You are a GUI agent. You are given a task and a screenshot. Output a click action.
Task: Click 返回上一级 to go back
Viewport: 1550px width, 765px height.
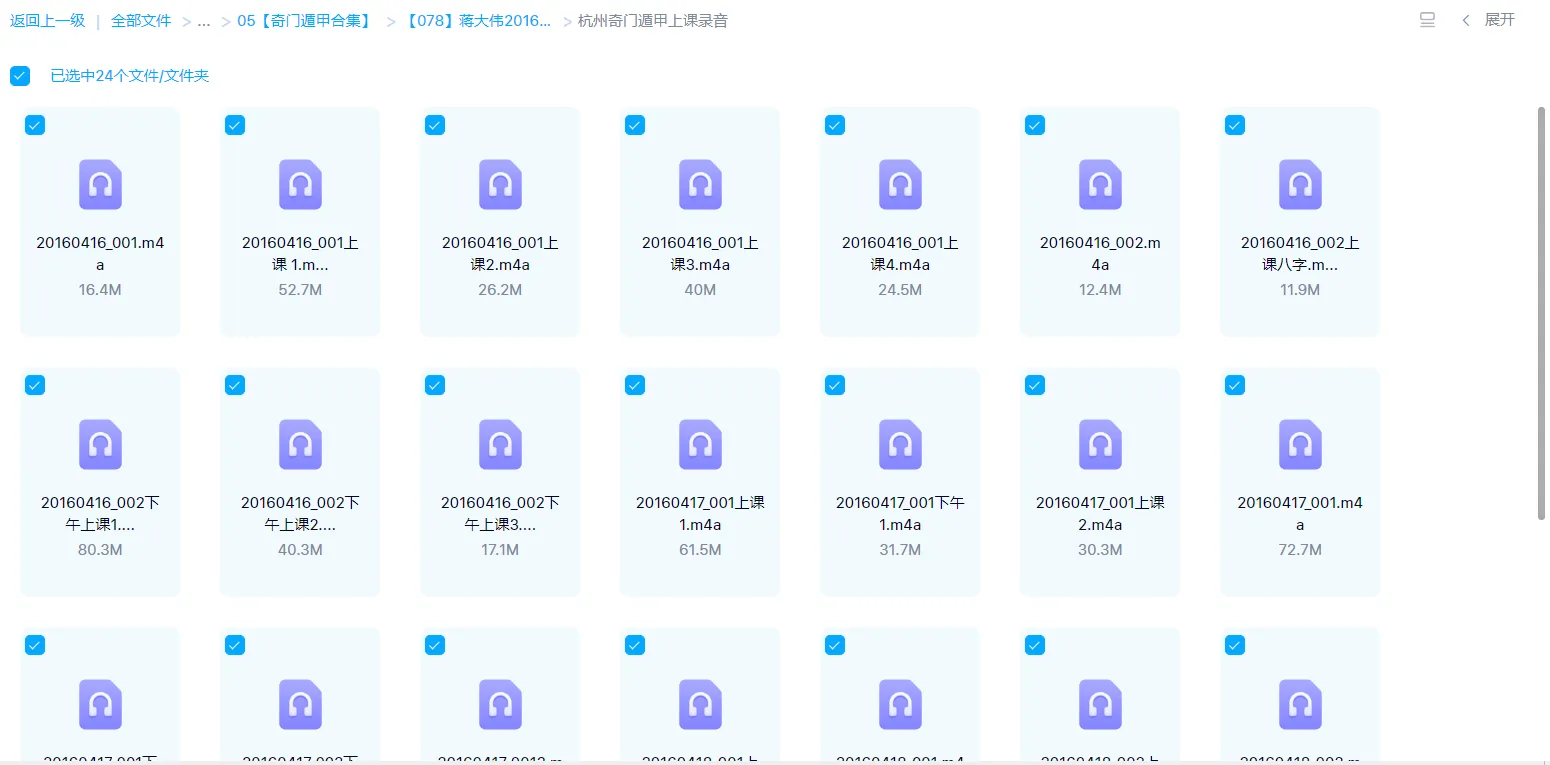[x=48, y=21]
